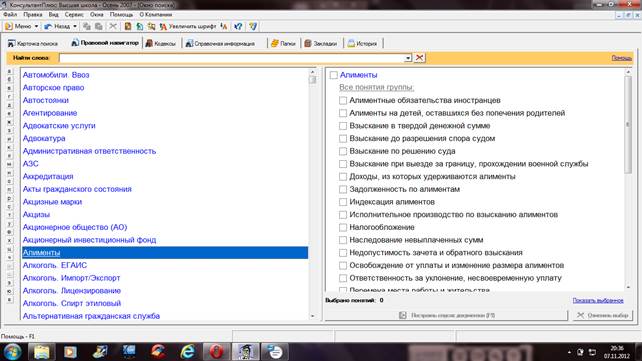The width and height of the screenshot is (642, 361).
Task: Select Адвокатура in the list
Action: [x=44, y=138]
